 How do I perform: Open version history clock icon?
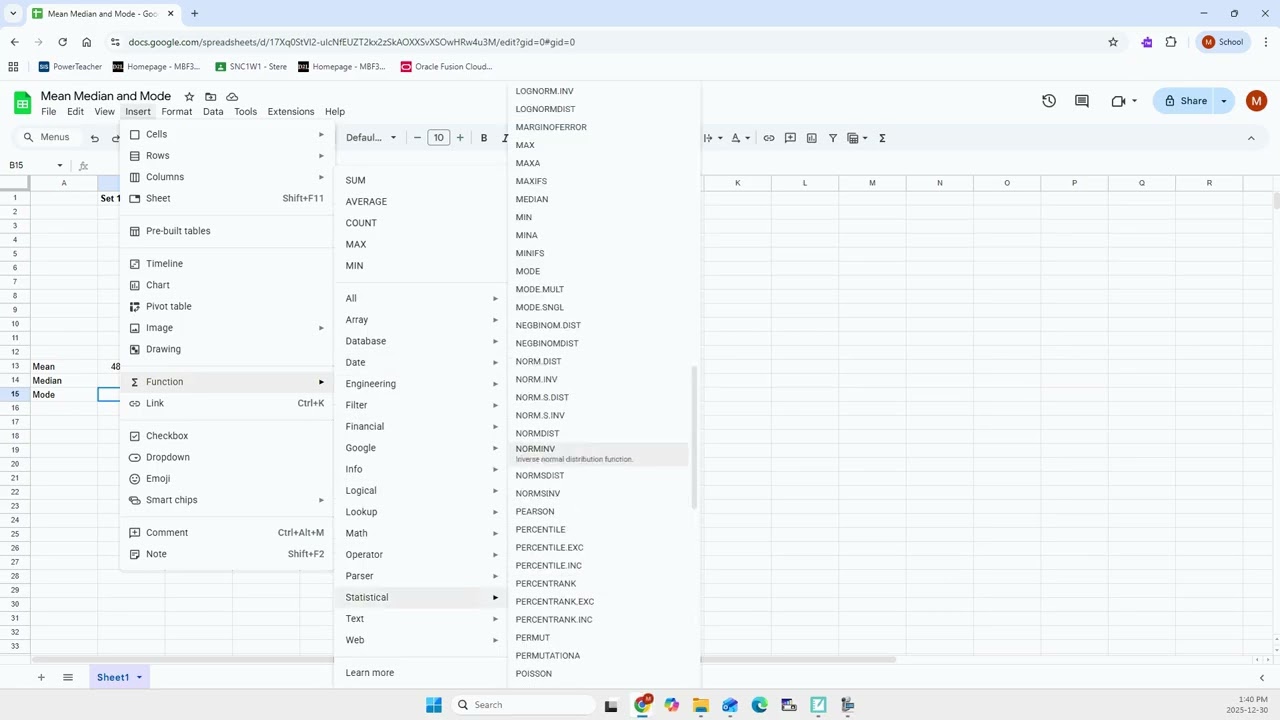coord(1049,101)
